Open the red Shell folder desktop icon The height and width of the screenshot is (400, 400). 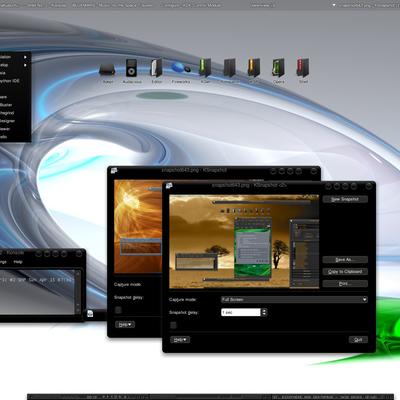[303, 68]
